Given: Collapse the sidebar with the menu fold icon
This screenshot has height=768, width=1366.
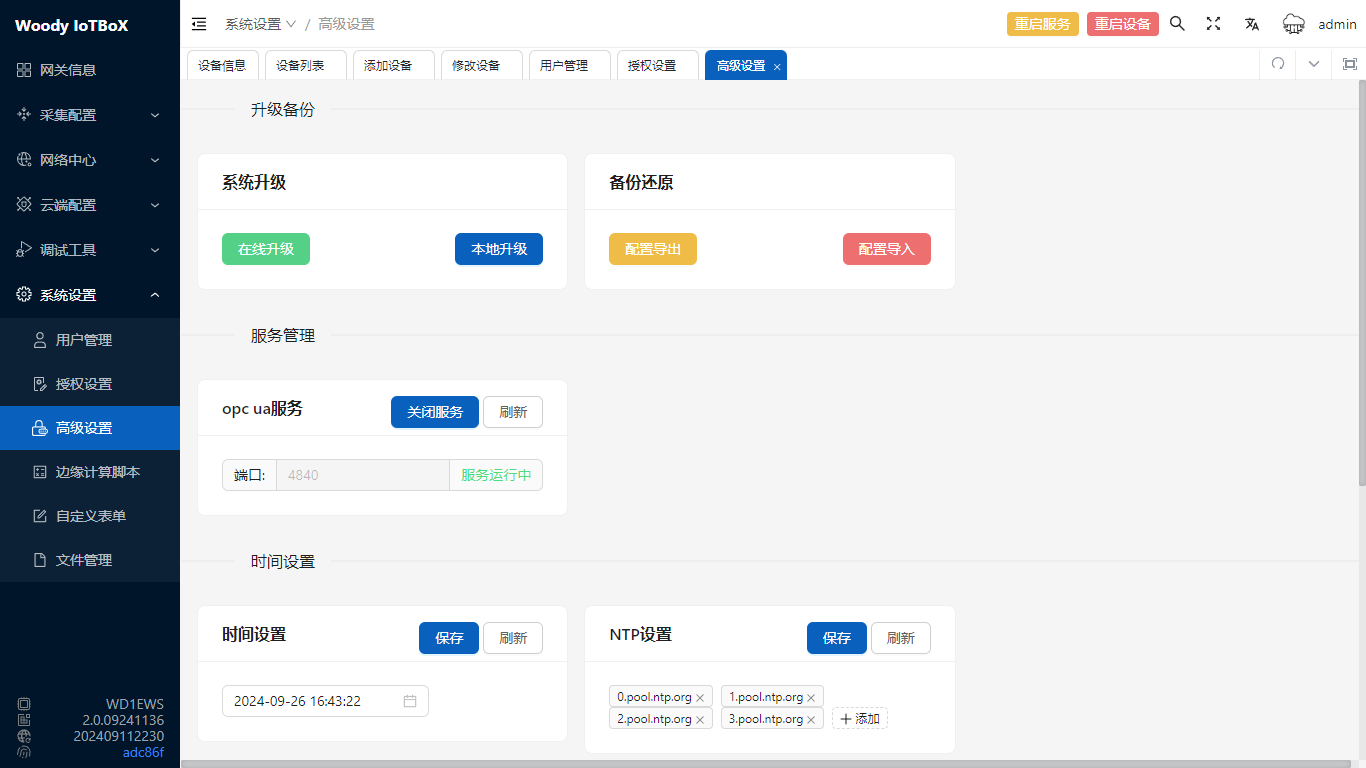Looking at the screenshot, I should (199, 24).
